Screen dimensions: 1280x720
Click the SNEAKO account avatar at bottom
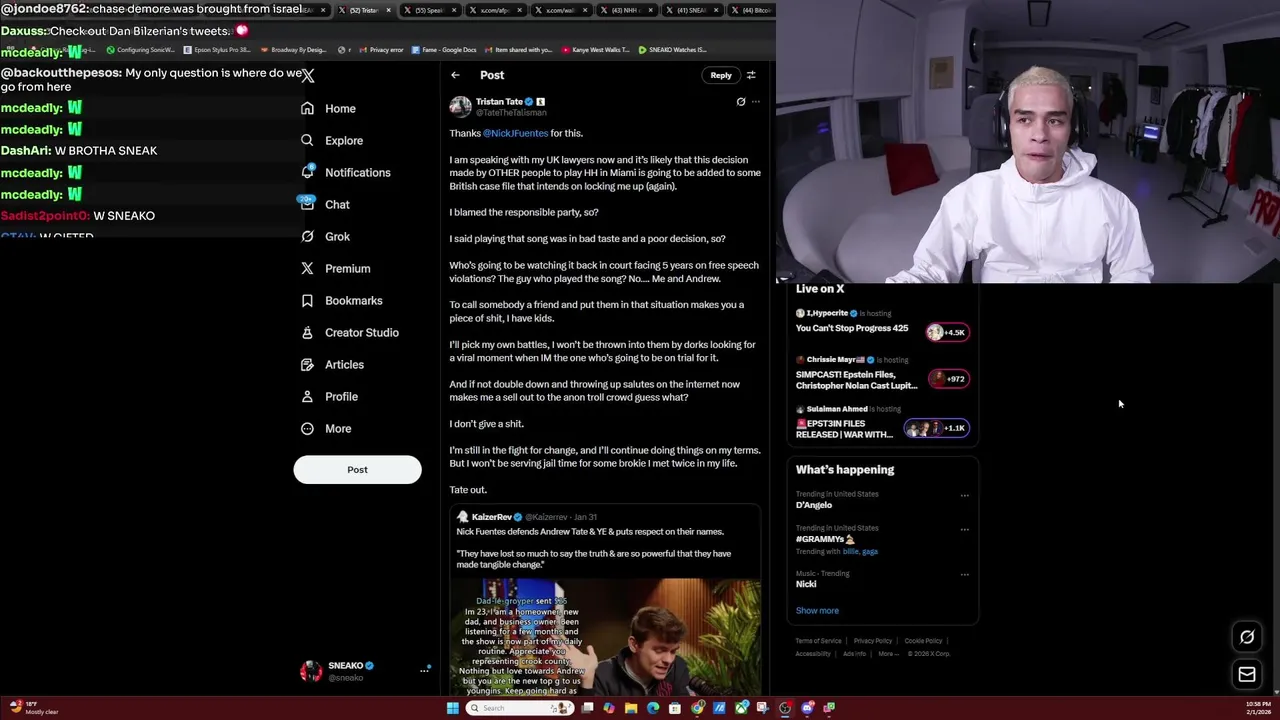311,671
